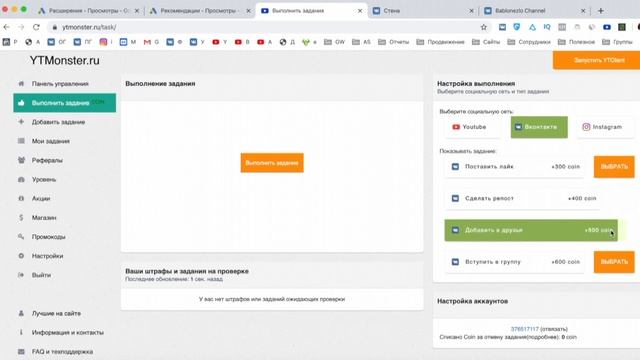
Task: Click the list icon for Мои задания
Action: click(x=21, y=141)
